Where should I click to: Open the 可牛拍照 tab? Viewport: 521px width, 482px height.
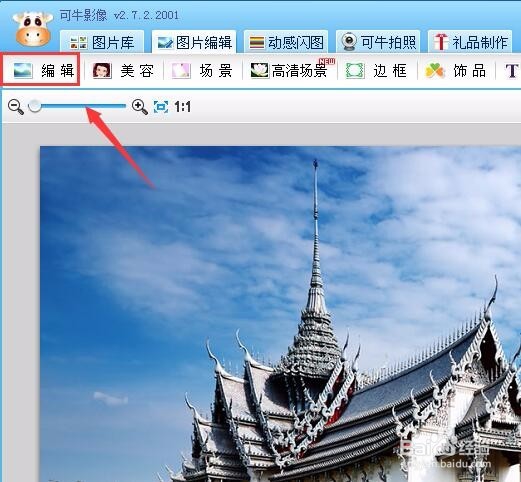[x=378, y=42]
